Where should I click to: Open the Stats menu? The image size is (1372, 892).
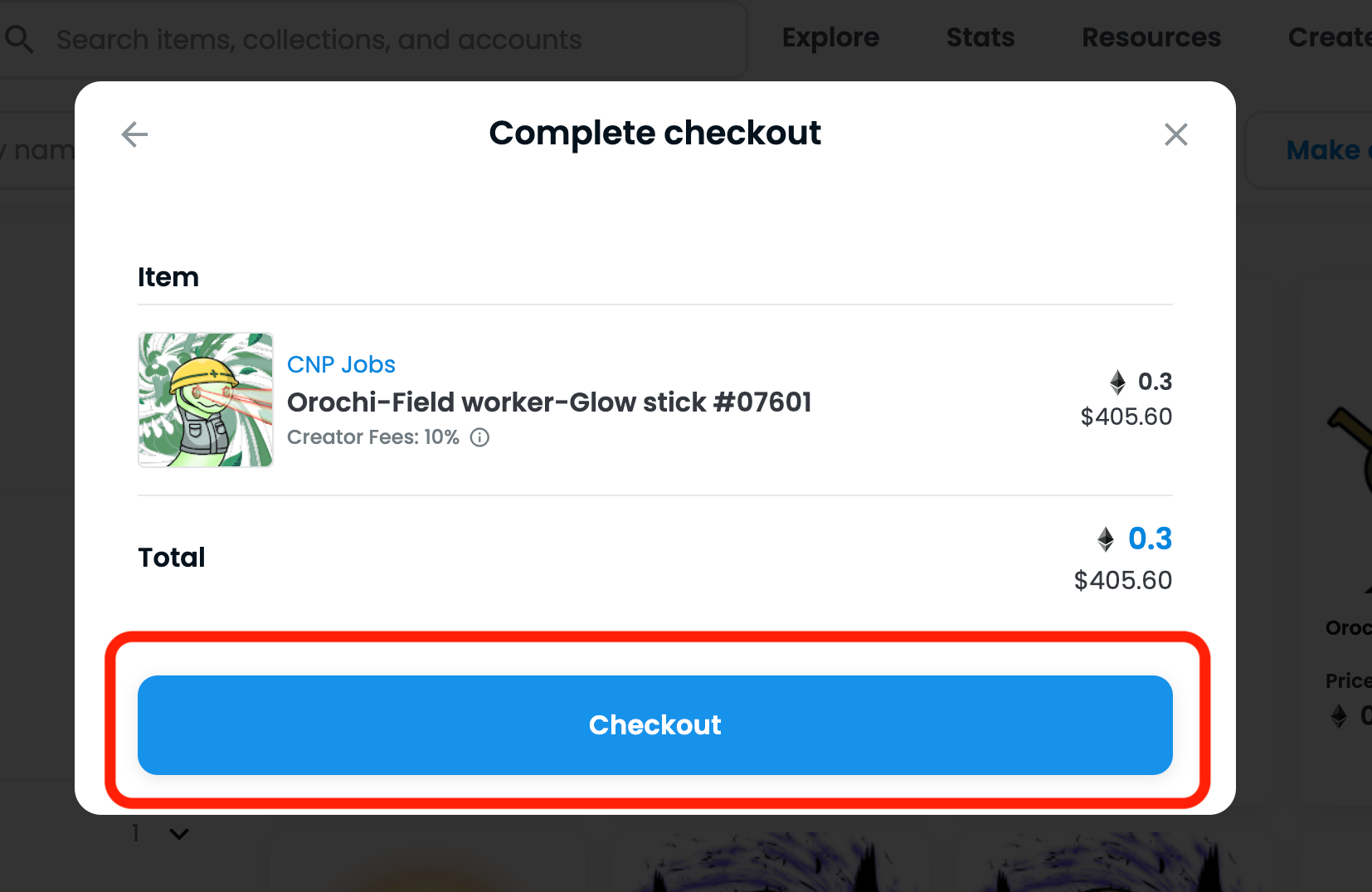tap(980, 37)
